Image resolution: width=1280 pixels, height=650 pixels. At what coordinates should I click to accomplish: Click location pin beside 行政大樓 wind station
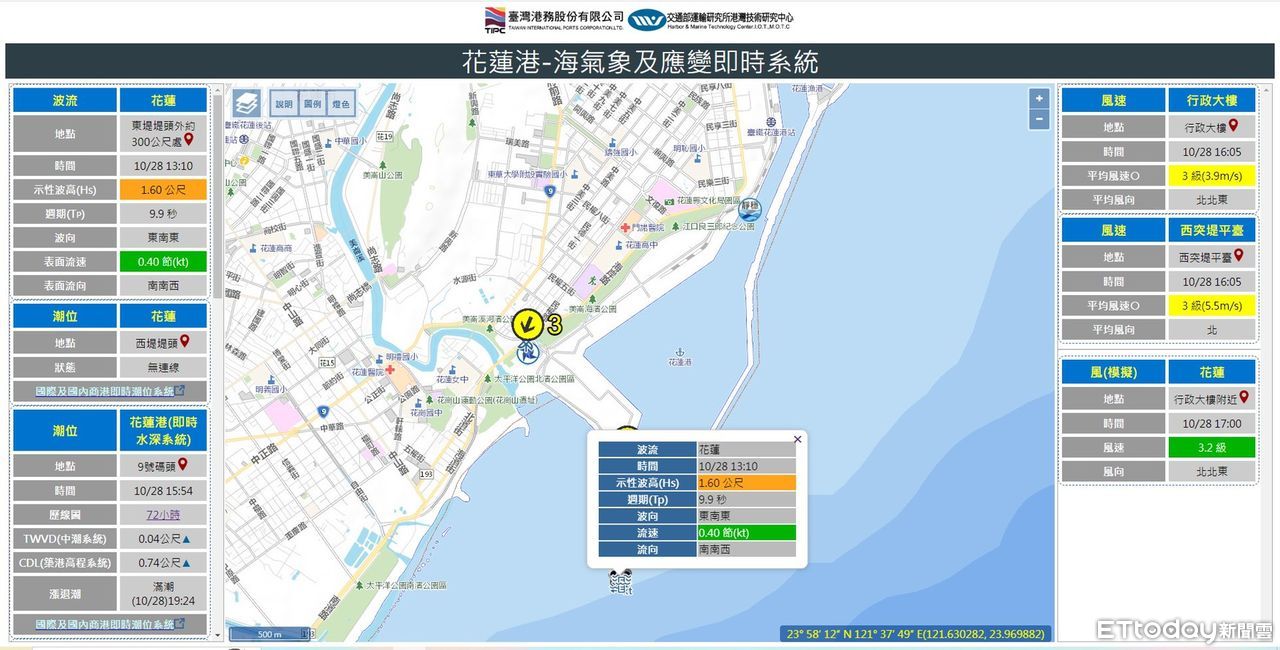click(x=1234, y=126)
